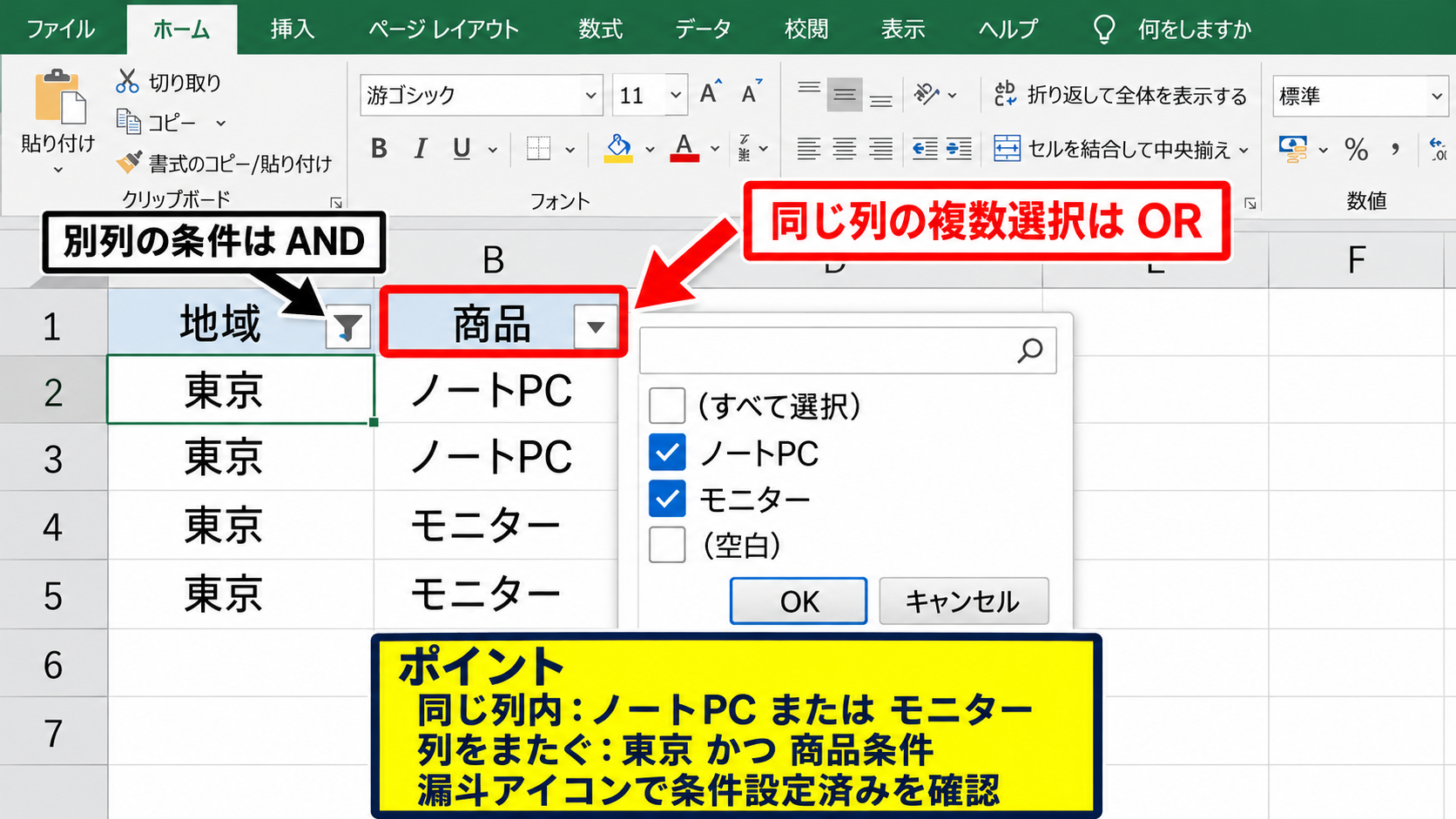Check the (すべて選択) select-all checkbox
The width and height of the screenshot is (1456, 819).
click(x=667, y=406)
